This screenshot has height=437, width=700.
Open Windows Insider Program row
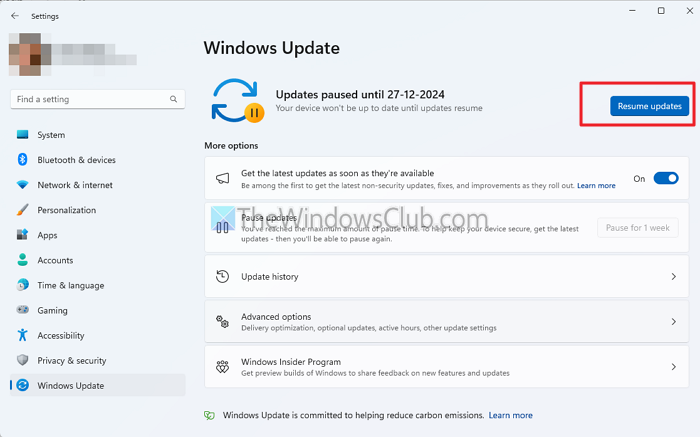(x=446, y=366)
